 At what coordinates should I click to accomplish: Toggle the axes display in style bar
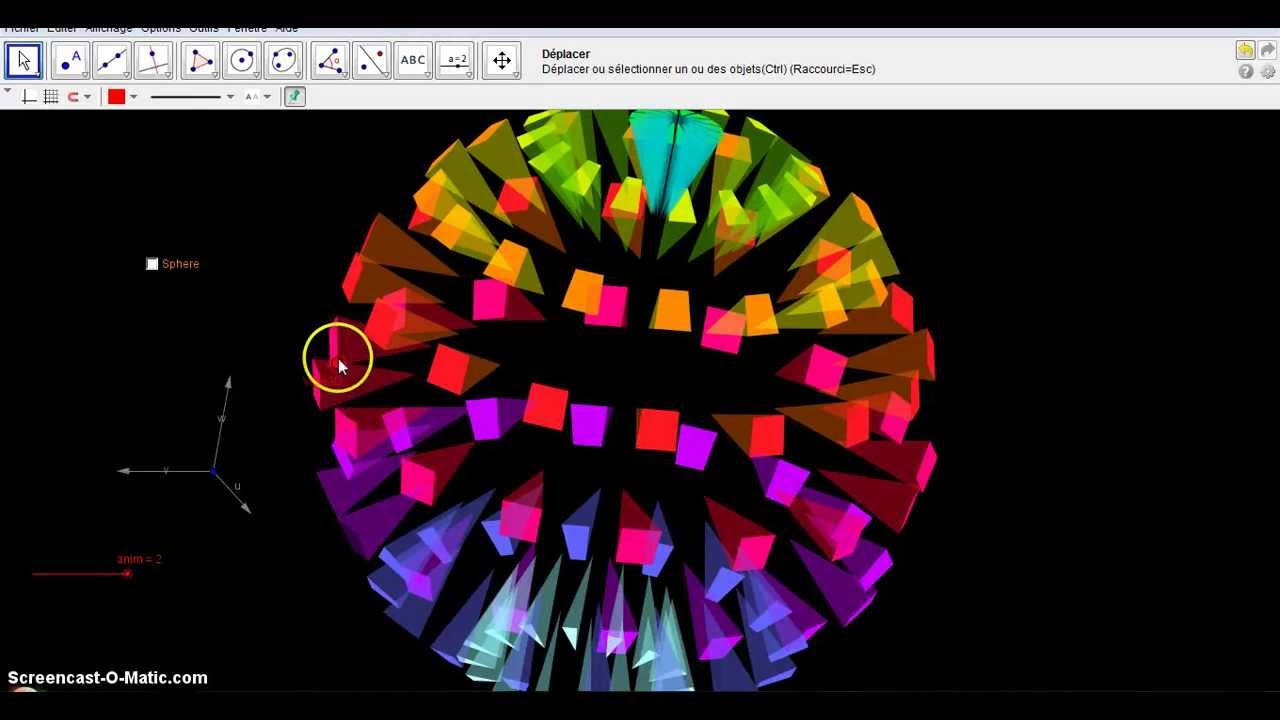[x=29, y=97]
